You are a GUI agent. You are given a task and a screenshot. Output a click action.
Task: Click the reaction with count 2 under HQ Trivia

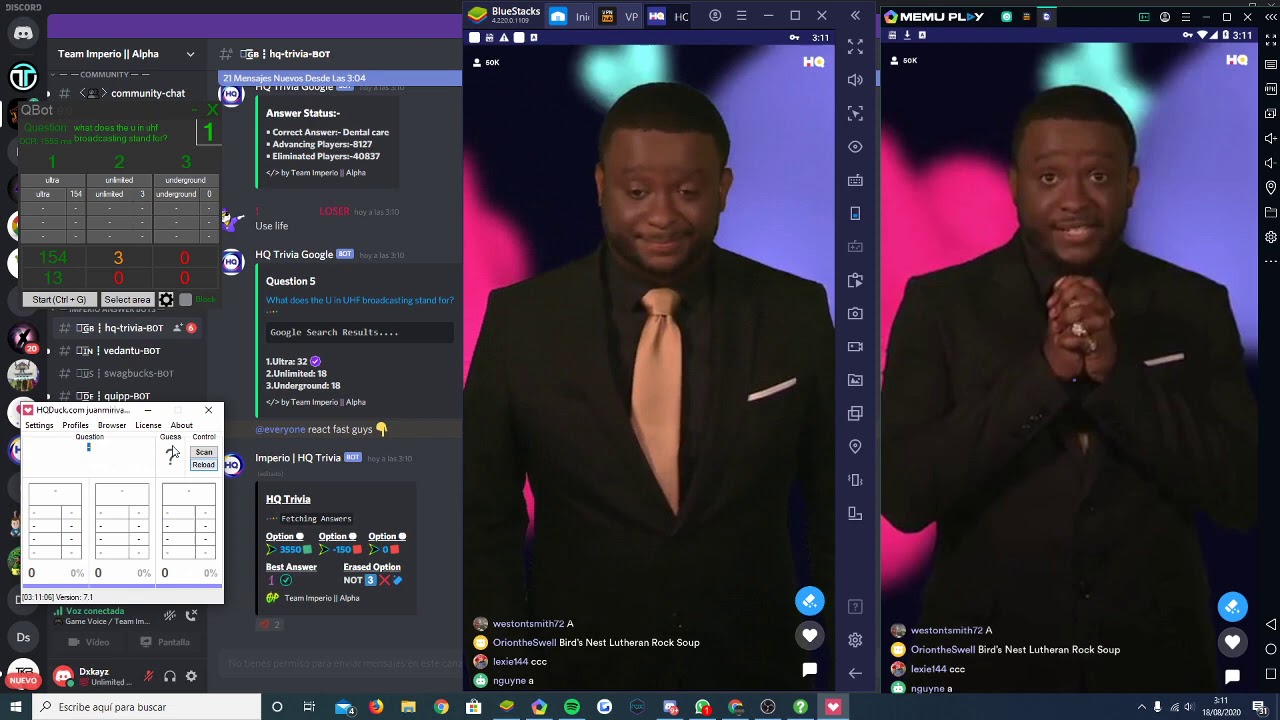coord(270,624)
